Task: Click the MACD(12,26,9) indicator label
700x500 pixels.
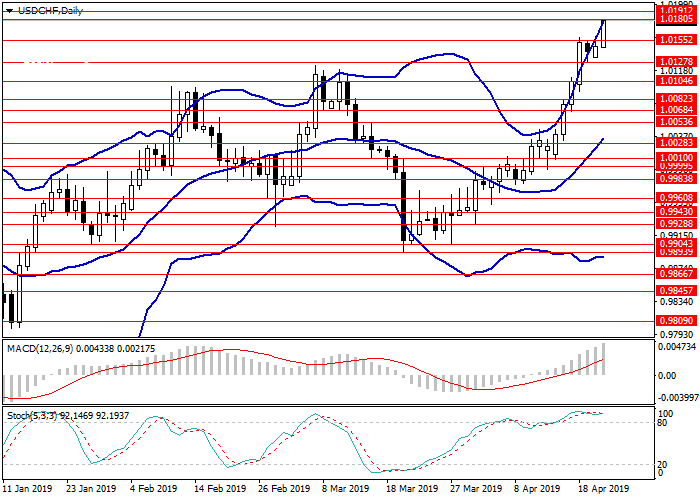Action: point(41,347)
